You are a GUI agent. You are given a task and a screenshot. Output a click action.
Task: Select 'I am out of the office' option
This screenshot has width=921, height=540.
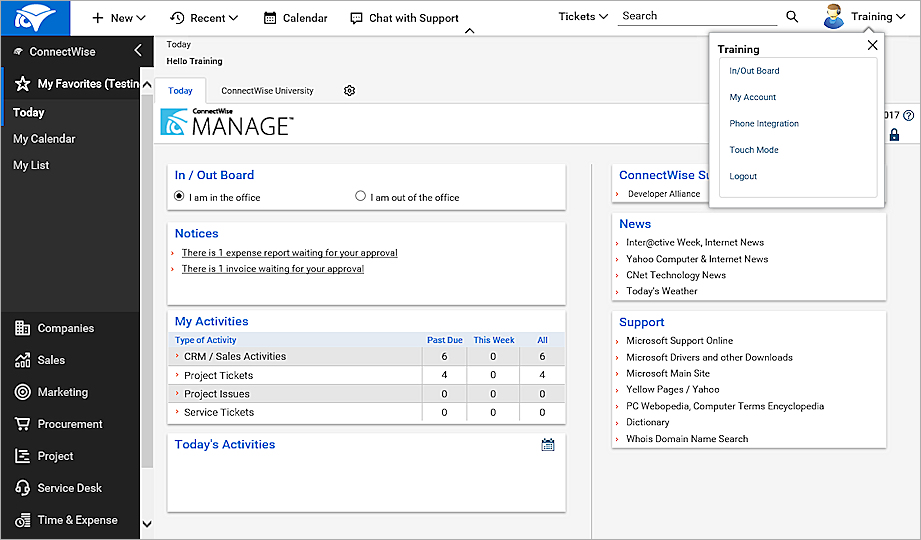click(361, 197)
